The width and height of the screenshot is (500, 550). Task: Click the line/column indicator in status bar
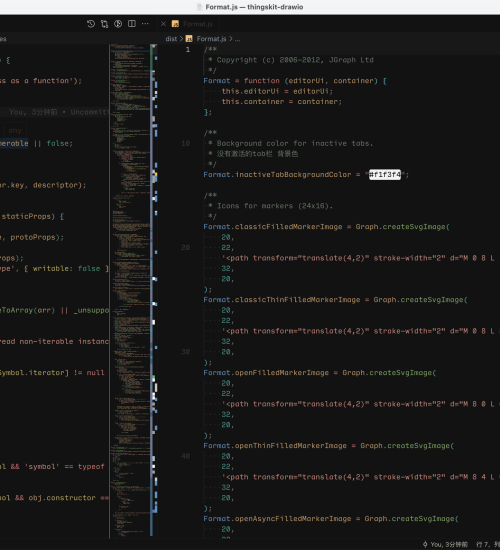[x=488, y=544]
